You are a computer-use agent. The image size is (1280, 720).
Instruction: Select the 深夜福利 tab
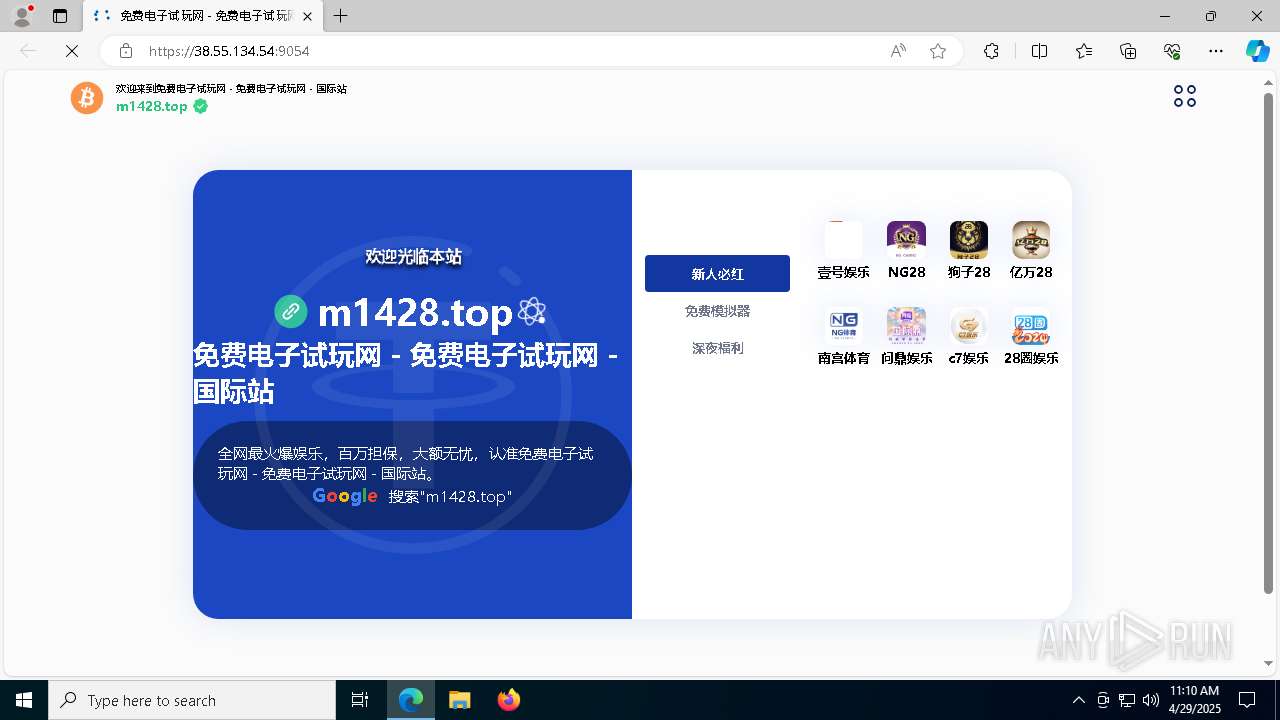[717, 348]
